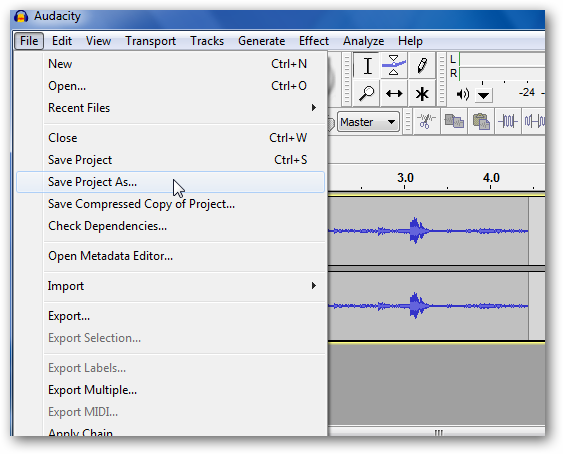563x454 pixels.
Task: Open the Effect menu
Action: click(x=314, y=41)
